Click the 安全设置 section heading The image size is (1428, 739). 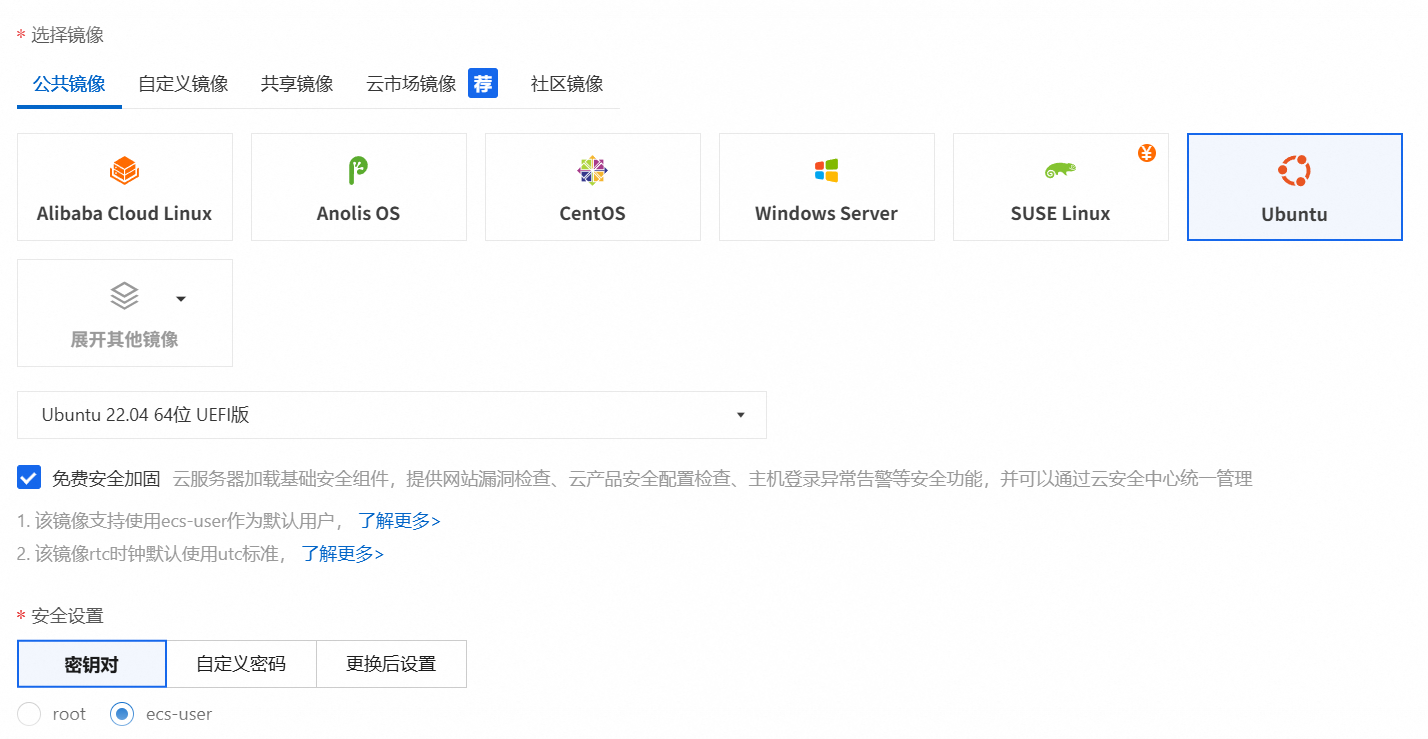pyautogui.click(x=67, y=615)
